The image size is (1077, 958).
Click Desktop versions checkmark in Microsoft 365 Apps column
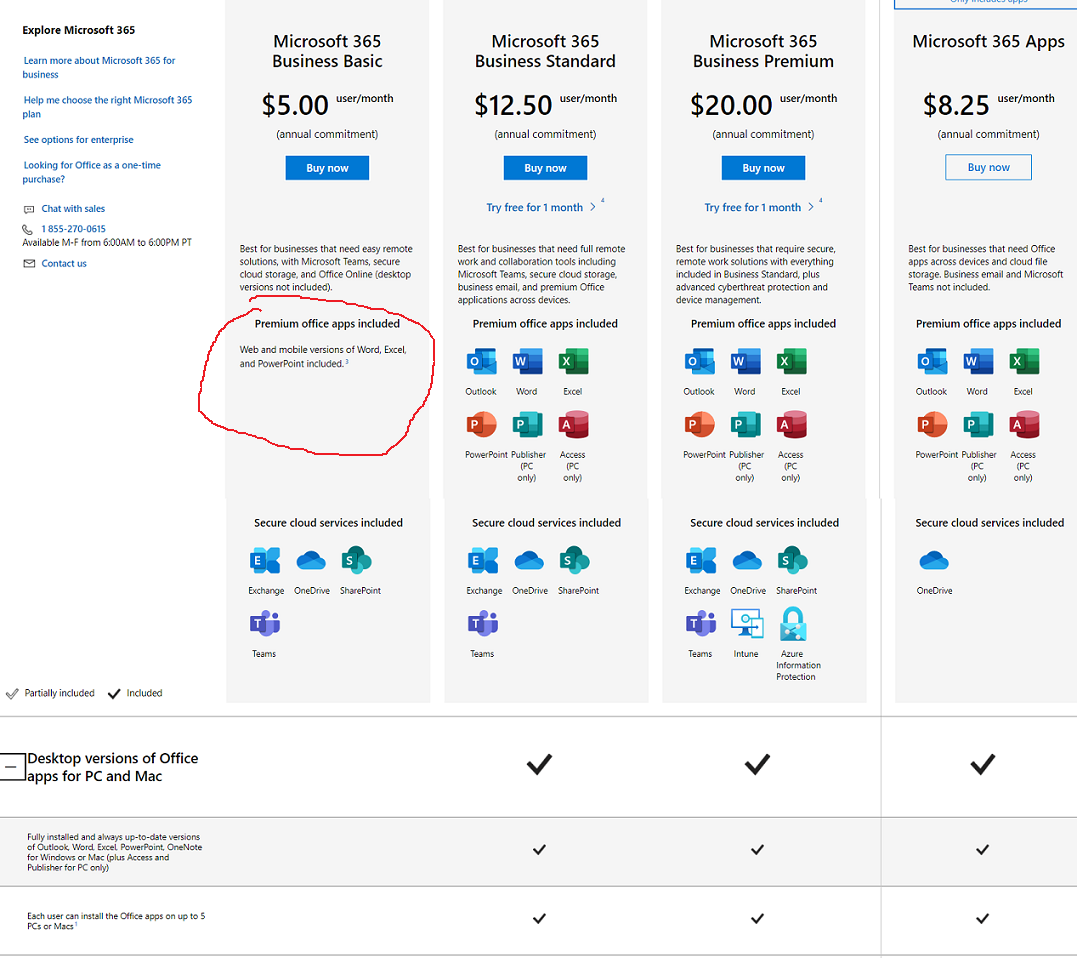point(983,764)
